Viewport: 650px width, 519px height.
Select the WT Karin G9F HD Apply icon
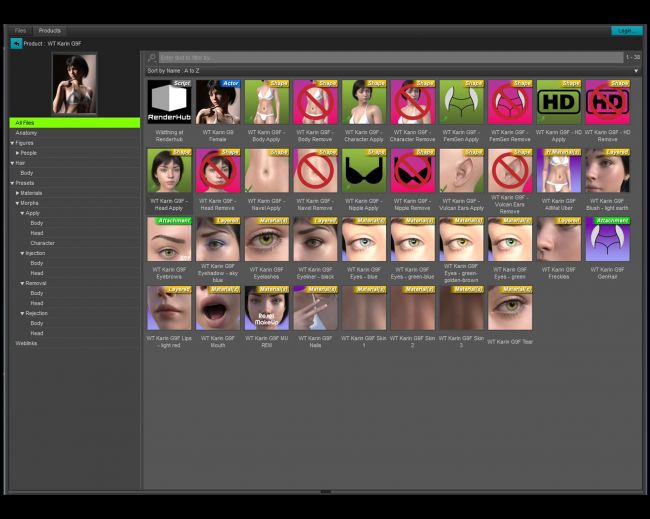(560, 102)
